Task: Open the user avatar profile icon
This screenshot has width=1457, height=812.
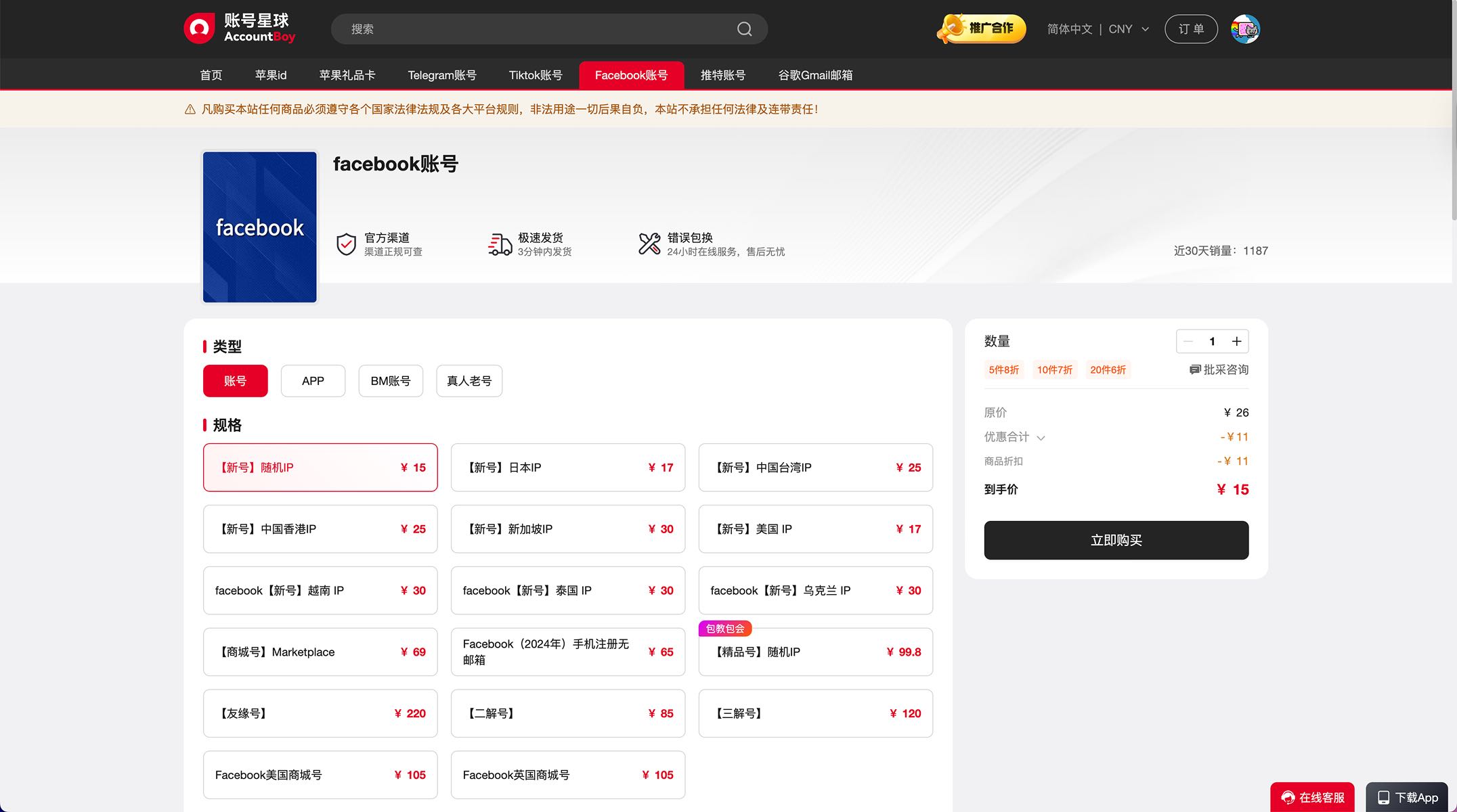Action: click(x=1245, y=29)
